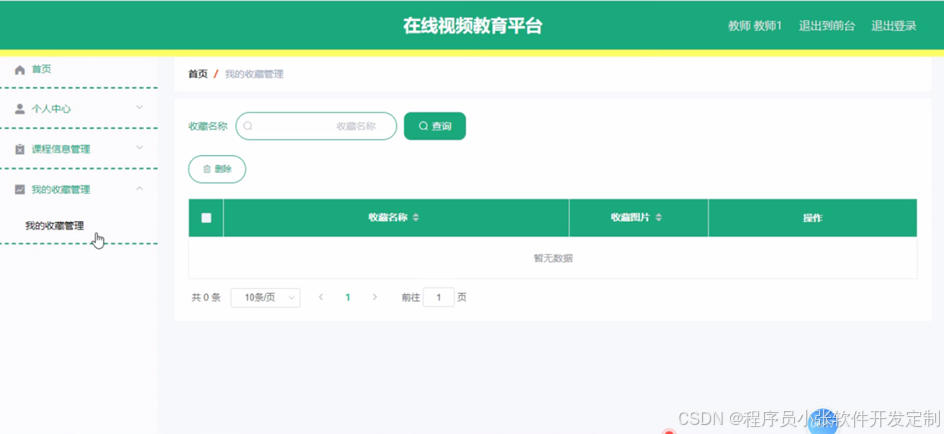This screenshot has height=434, width=944.
Task: Open the 课程信息管理 sidebar menu
Action: pos(79,149)
